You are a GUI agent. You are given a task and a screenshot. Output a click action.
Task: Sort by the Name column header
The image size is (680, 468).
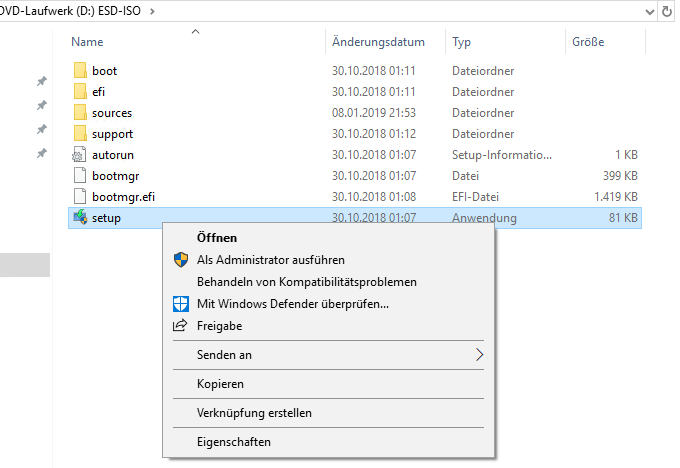click(87, 42)
